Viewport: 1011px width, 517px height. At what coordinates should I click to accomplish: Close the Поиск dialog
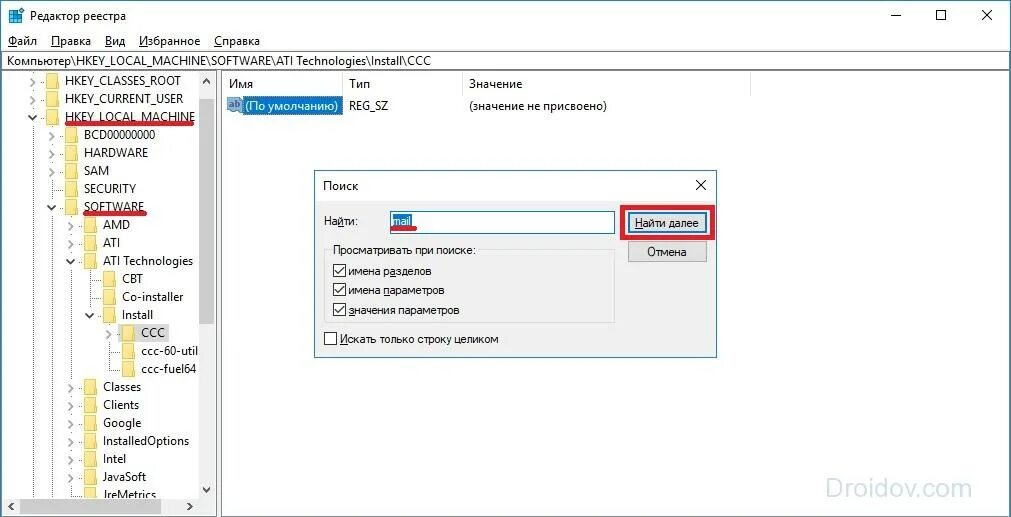[x=701, y=186]
